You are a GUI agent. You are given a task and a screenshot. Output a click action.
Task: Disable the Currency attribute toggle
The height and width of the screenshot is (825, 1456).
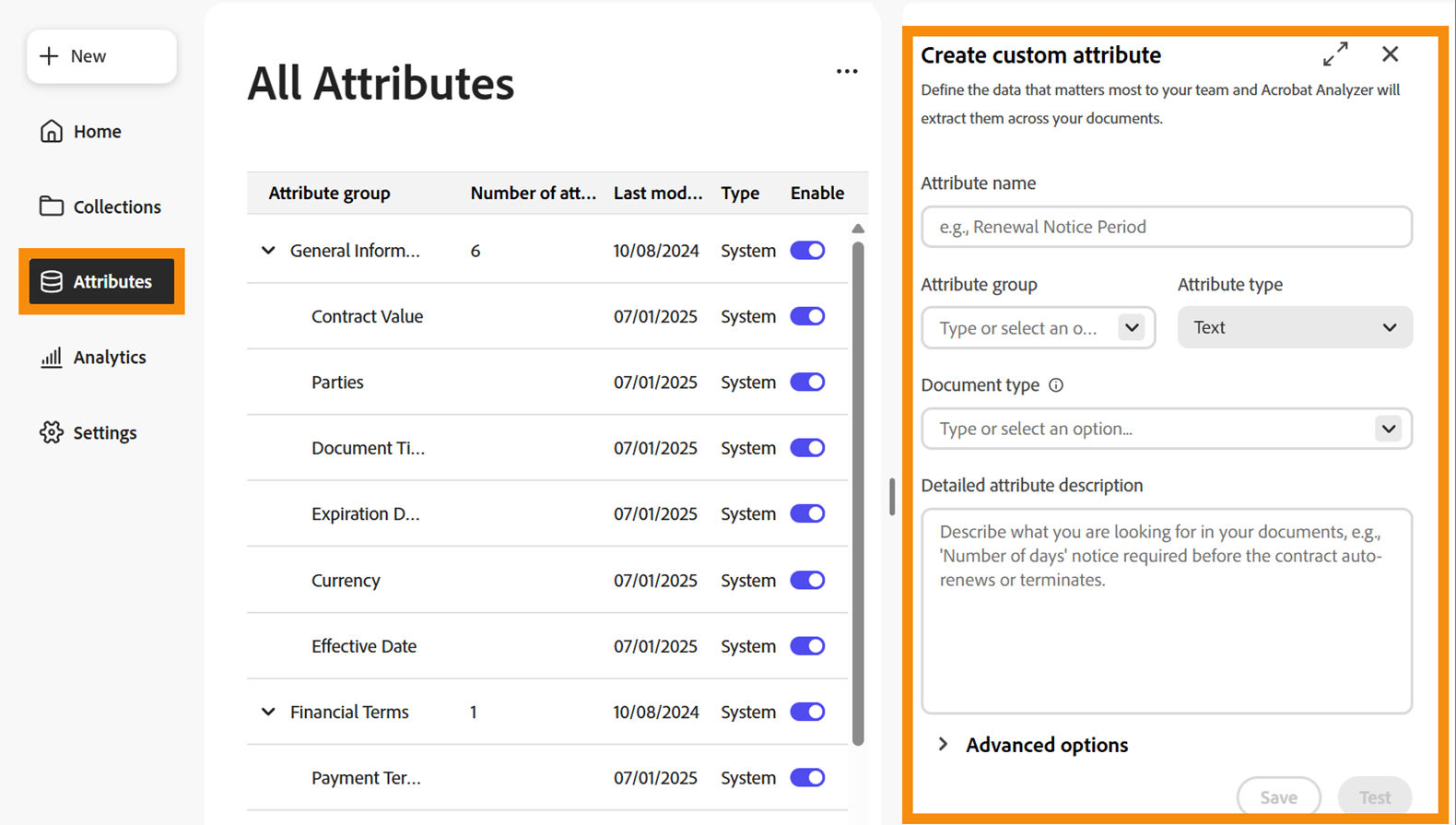click(807, 580)
